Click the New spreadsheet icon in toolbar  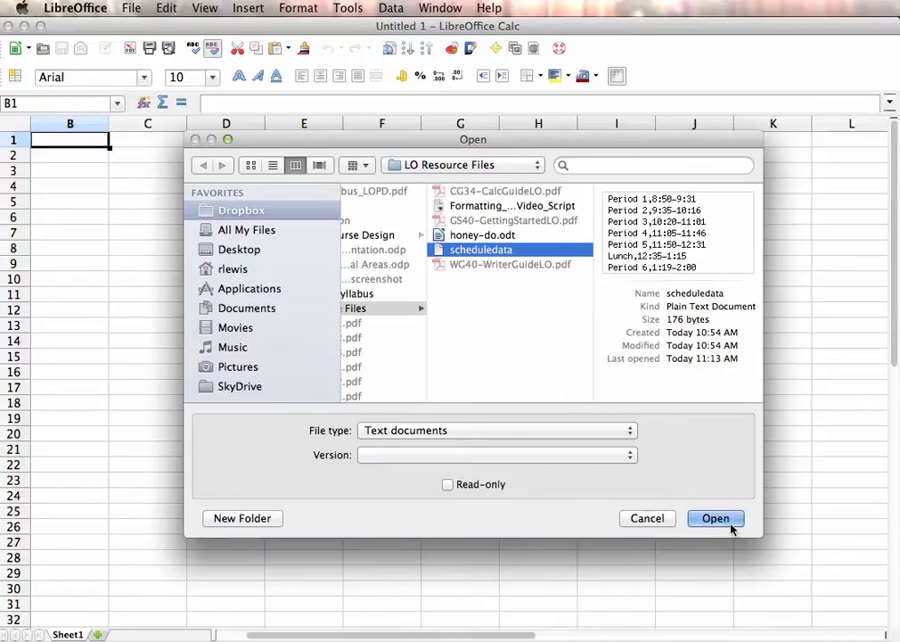15,49
